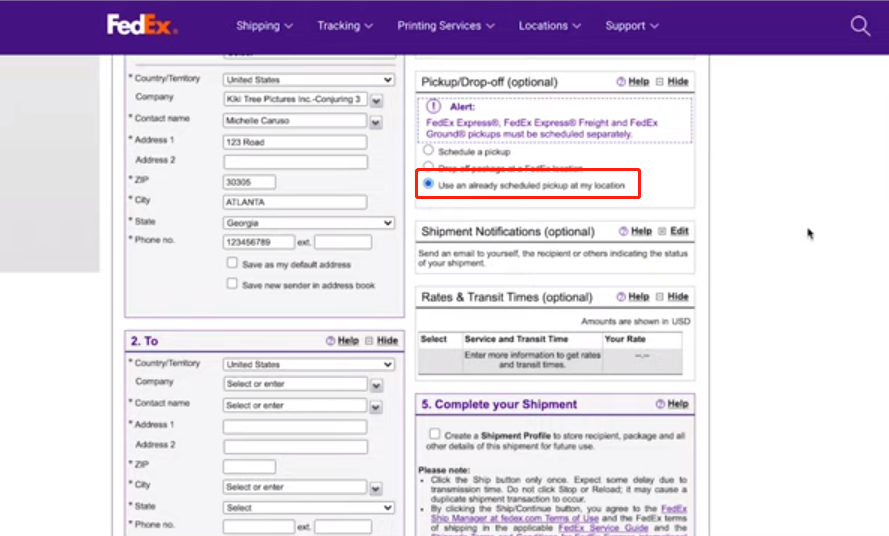The image size is (889, 536).
Task: Click recipient Contact name field
Action: coord(295,405)
